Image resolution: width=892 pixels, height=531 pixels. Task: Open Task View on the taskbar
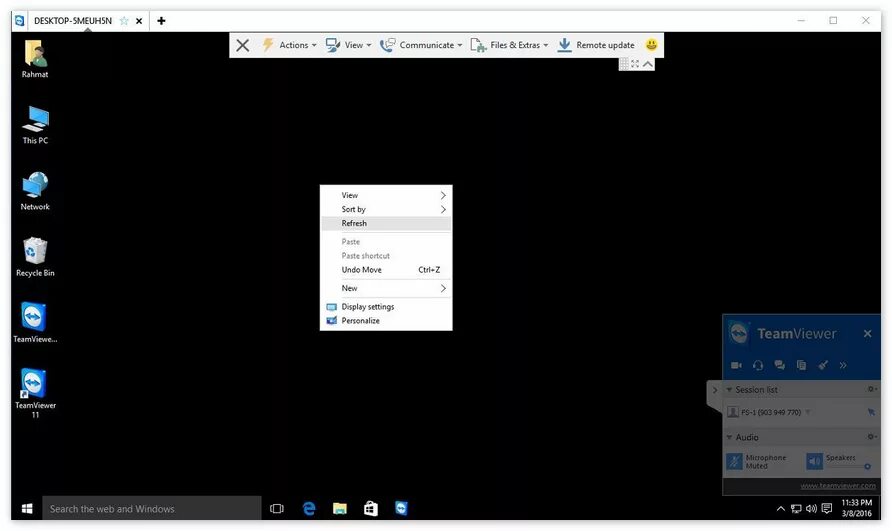pyautogui.click(x=276, y=508)
